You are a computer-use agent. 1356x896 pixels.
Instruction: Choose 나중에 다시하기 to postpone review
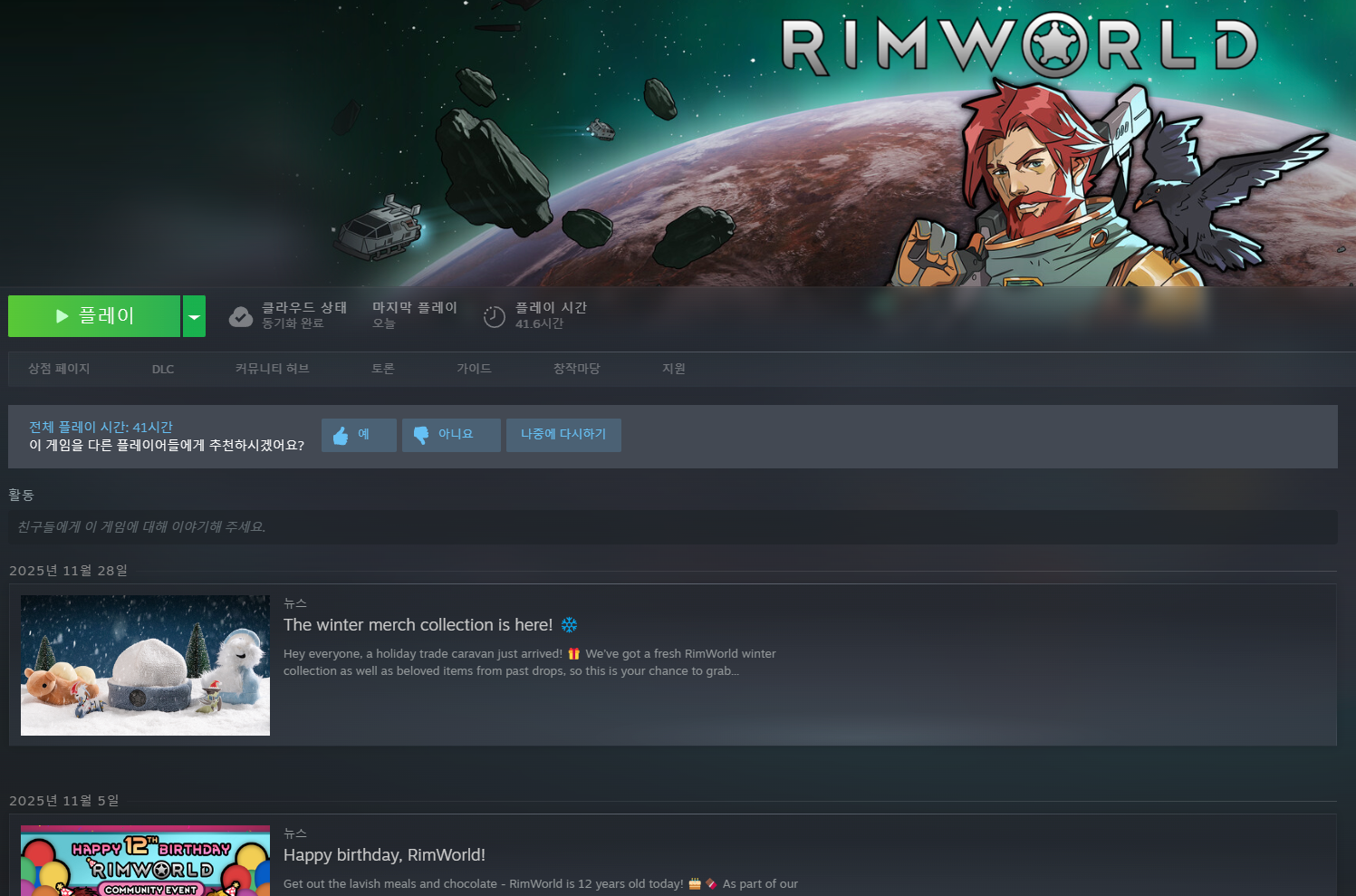click(x=563, y=435)
